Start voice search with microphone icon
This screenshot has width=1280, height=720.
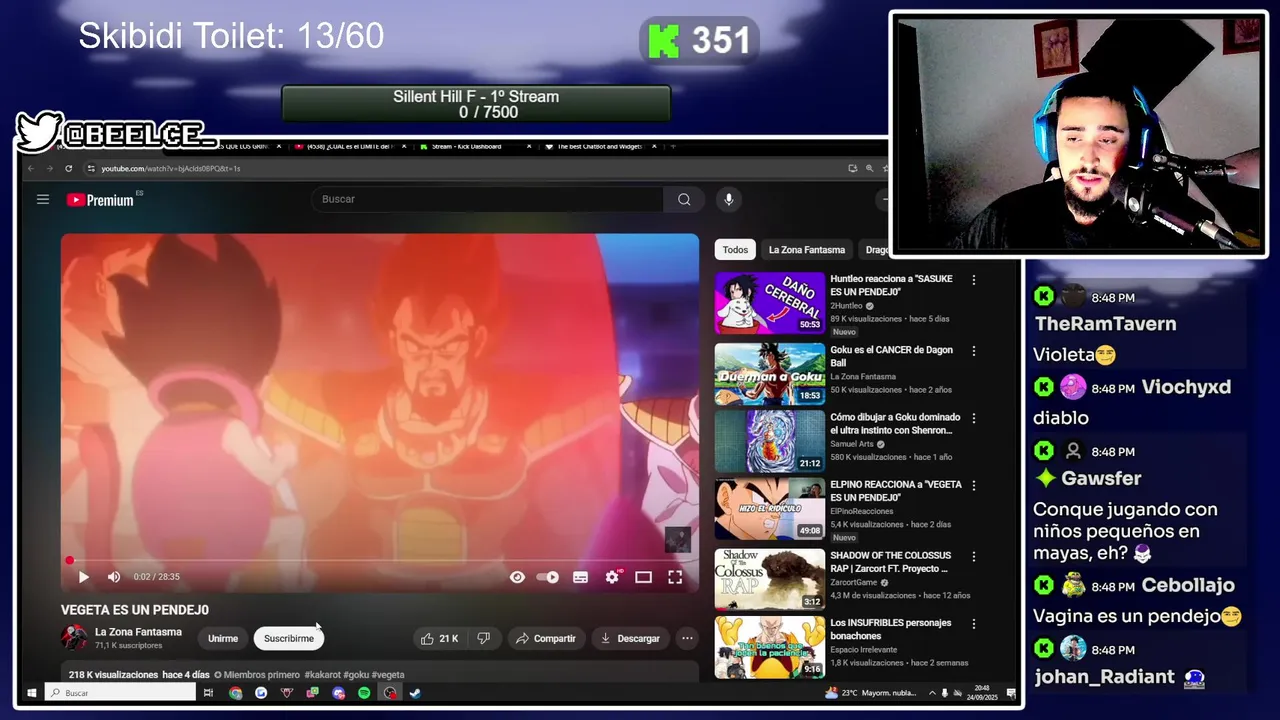728,199
